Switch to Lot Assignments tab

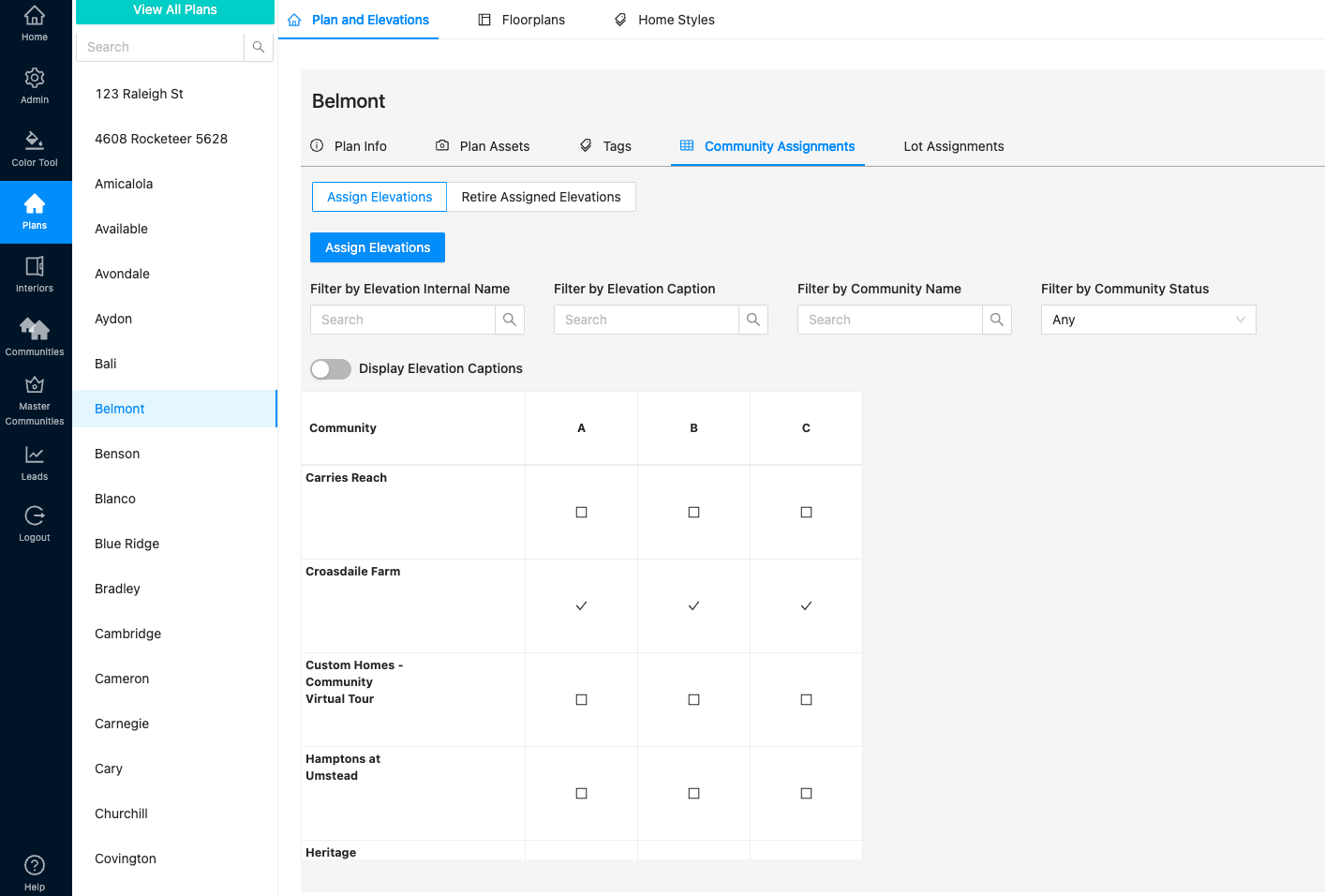[953, 146]
